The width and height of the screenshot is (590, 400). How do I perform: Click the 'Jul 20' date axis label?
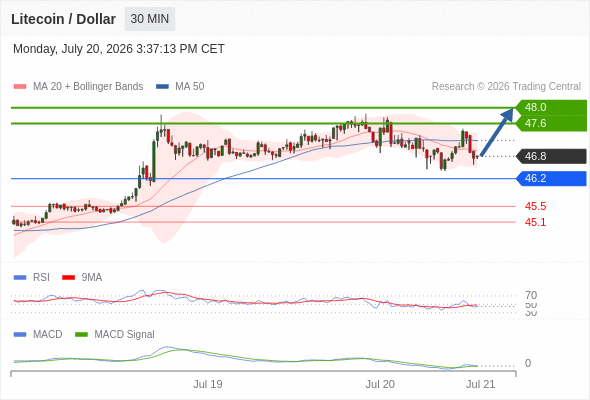click(380, 384)
